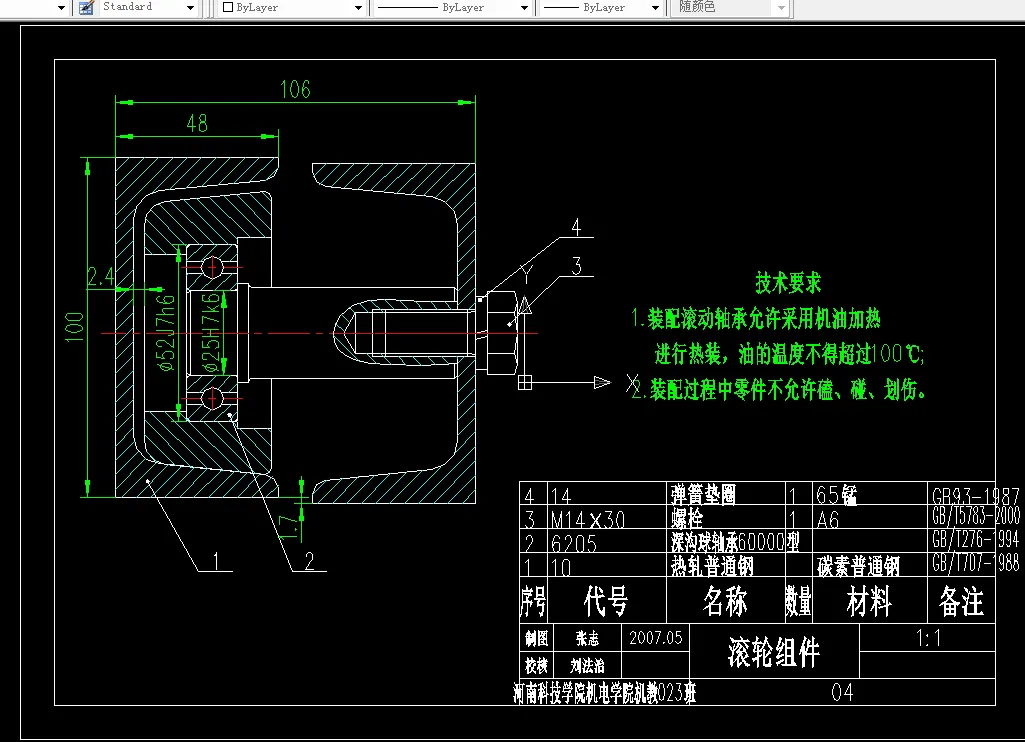Select the 2.4 dimension text

[x=101, y=277]
